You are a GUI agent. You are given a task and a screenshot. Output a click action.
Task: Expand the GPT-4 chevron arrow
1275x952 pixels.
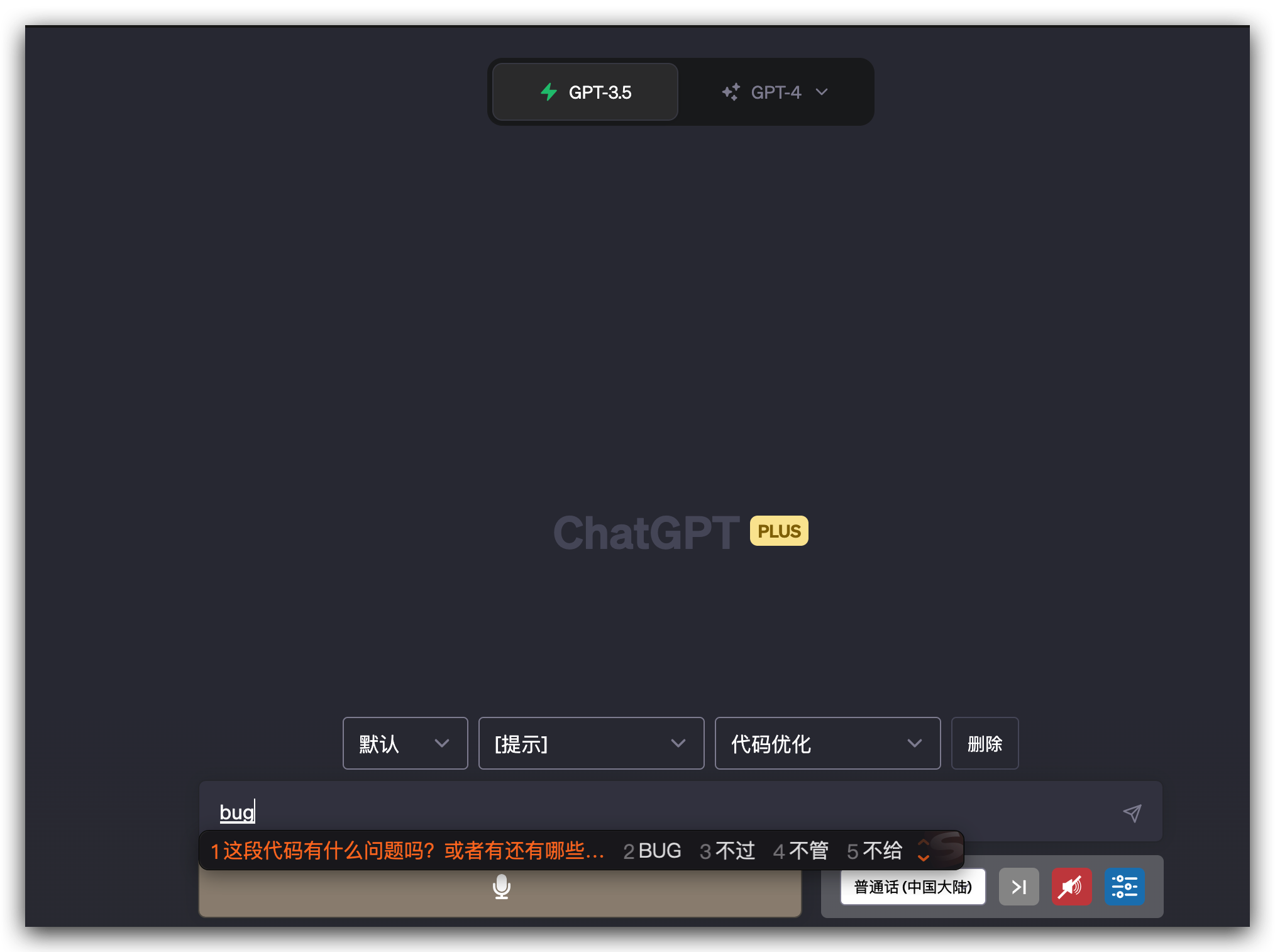822,92
